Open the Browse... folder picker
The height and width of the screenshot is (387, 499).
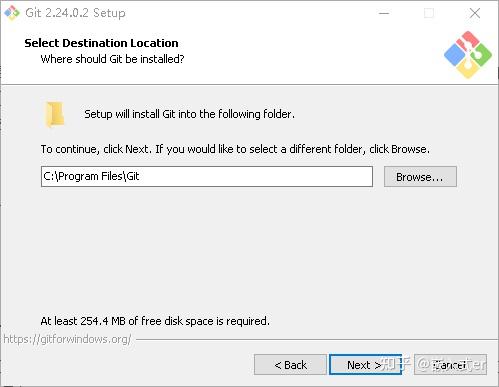coord(420,177)
